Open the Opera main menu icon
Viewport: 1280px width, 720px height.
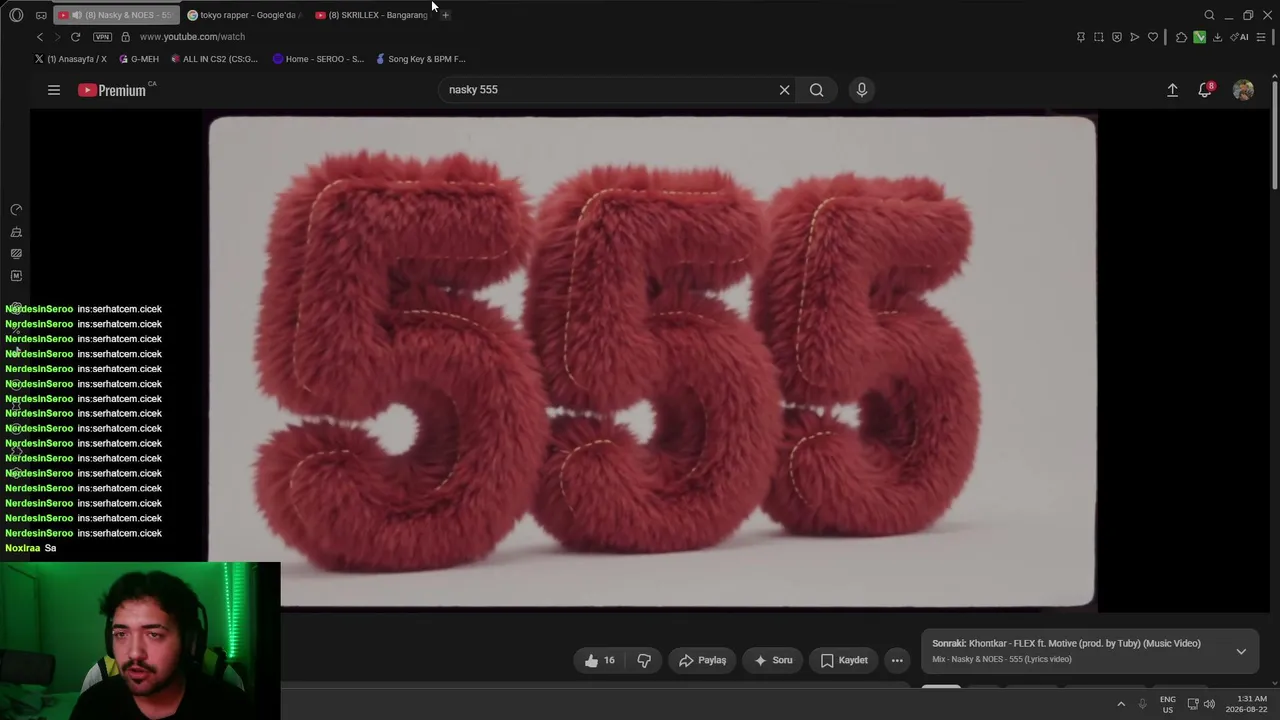tap(16, 15)
